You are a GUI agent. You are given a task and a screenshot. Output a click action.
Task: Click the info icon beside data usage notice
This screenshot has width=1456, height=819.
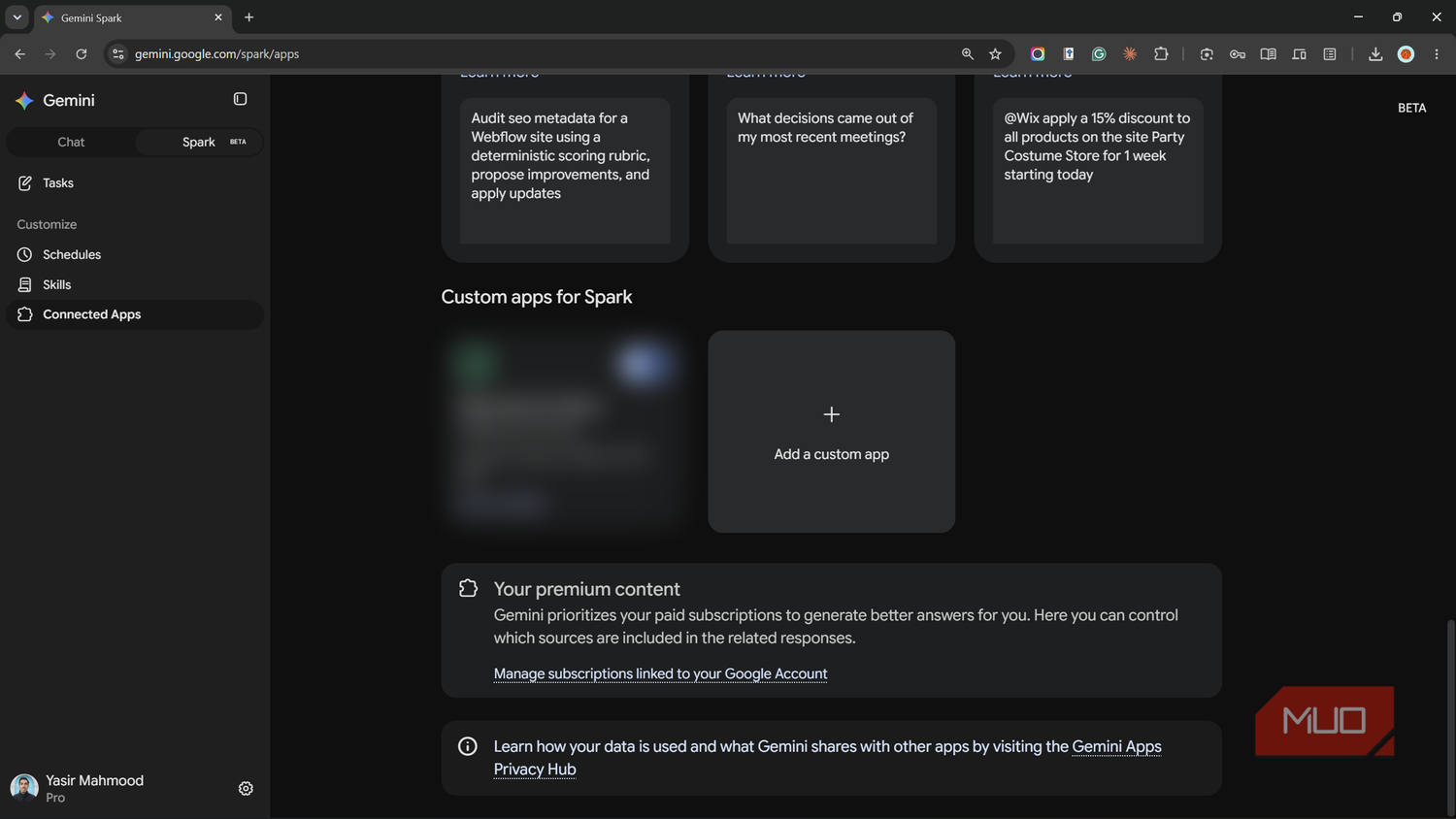[x=468, y=746]
